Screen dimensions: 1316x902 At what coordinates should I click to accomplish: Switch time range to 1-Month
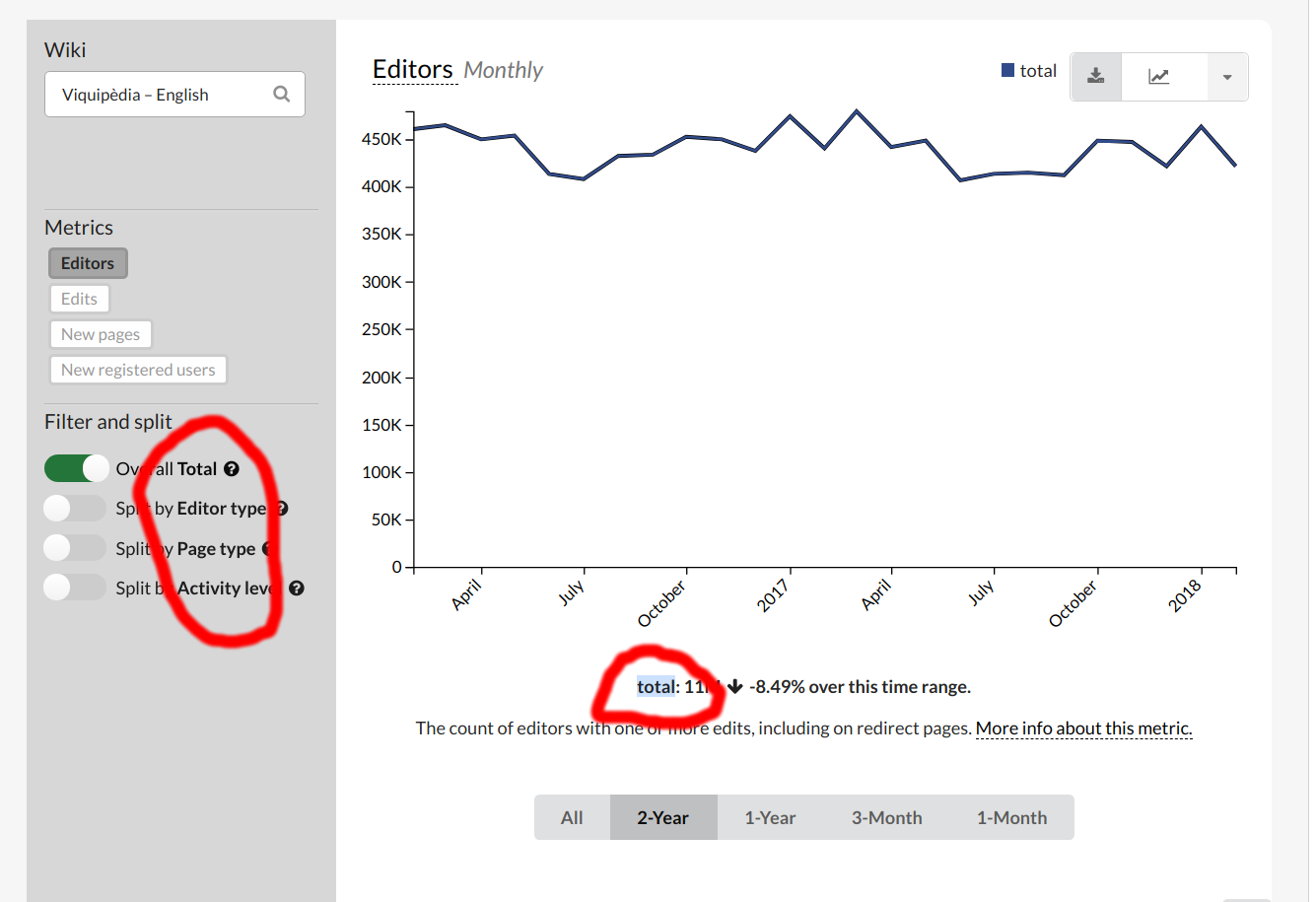(x=1011, y=817)
